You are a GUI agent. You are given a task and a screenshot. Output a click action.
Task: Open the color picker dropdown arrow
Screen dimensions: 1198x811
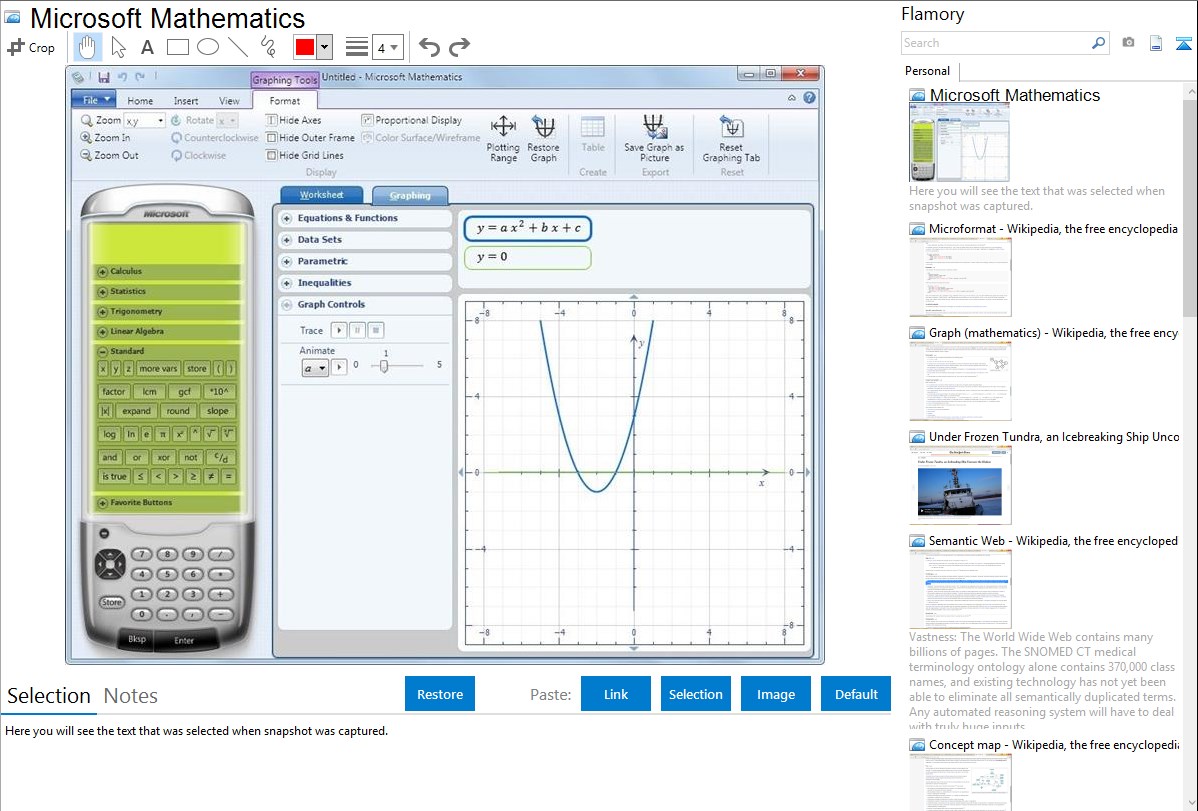tap(324, 47)
